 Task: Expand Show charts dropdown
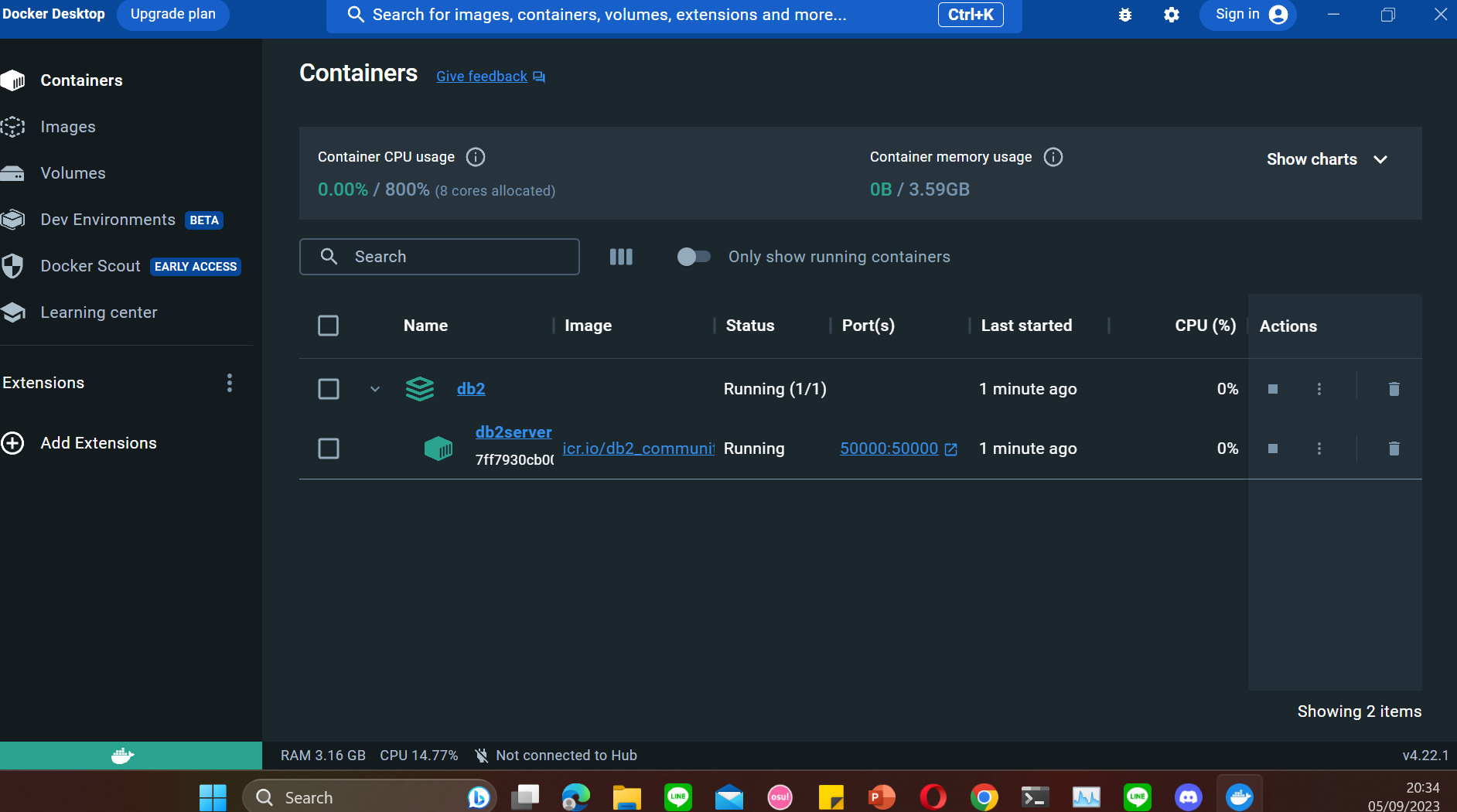point(1327,159)
